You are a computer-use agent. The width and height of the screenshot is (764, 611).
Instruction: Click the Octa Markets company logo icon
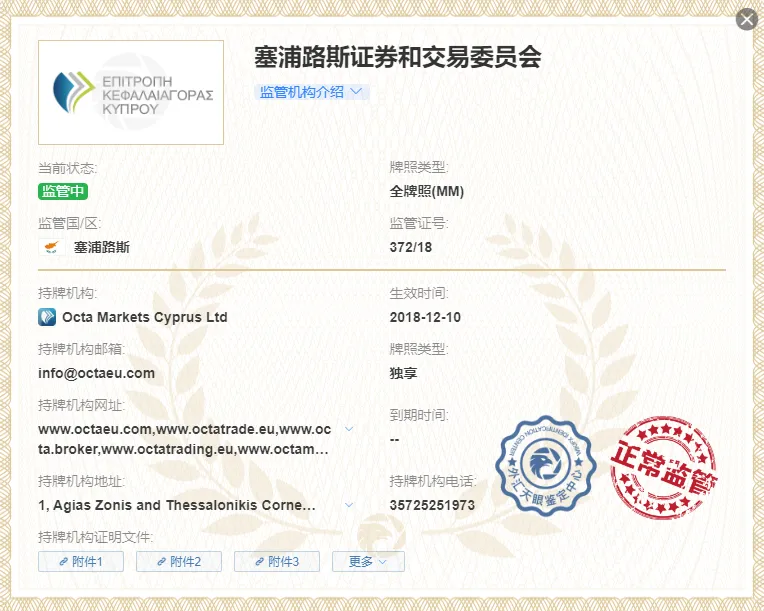(x=47, y=317)
